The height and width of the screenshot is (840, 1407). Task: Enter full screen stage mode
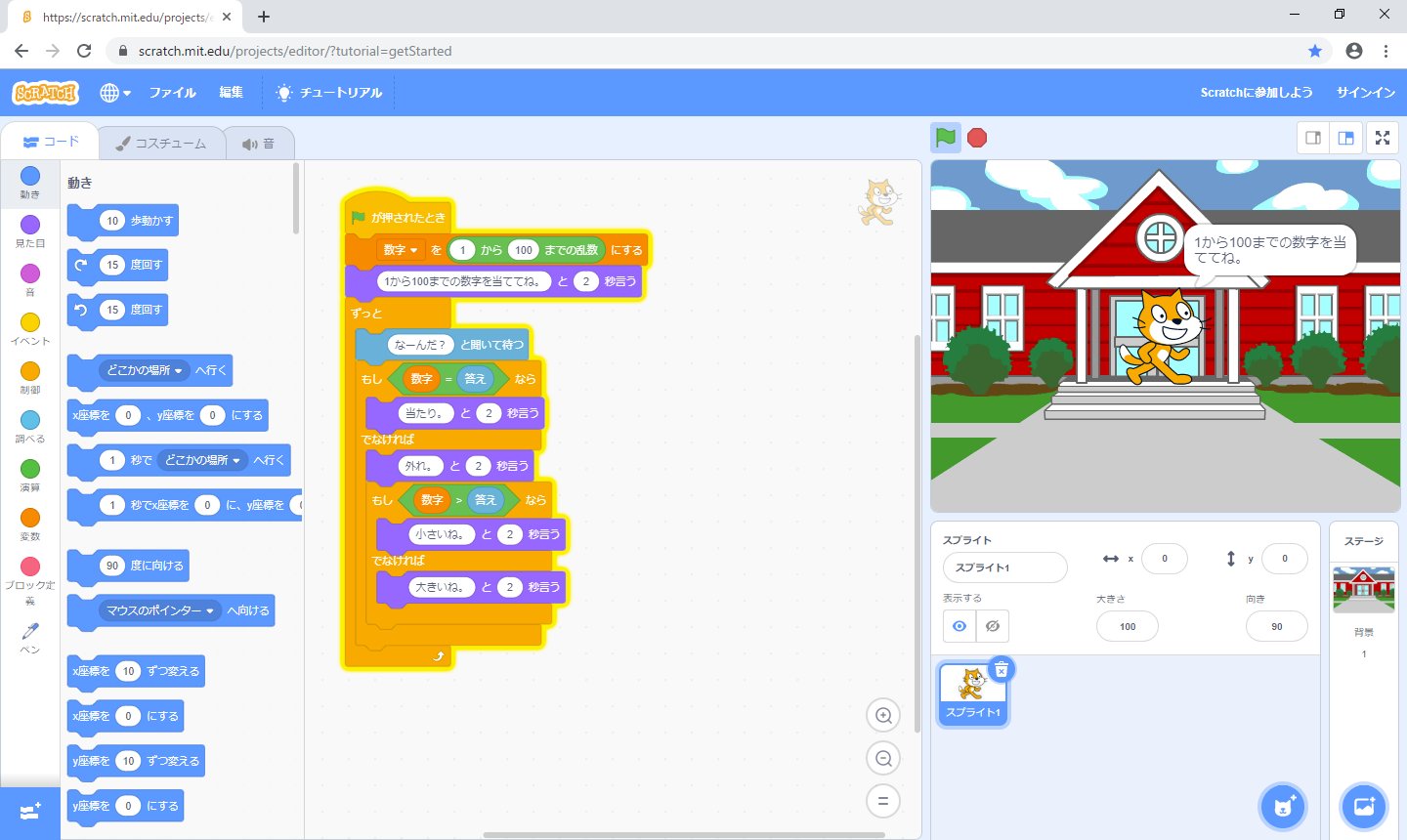[x=1383, y=138]
